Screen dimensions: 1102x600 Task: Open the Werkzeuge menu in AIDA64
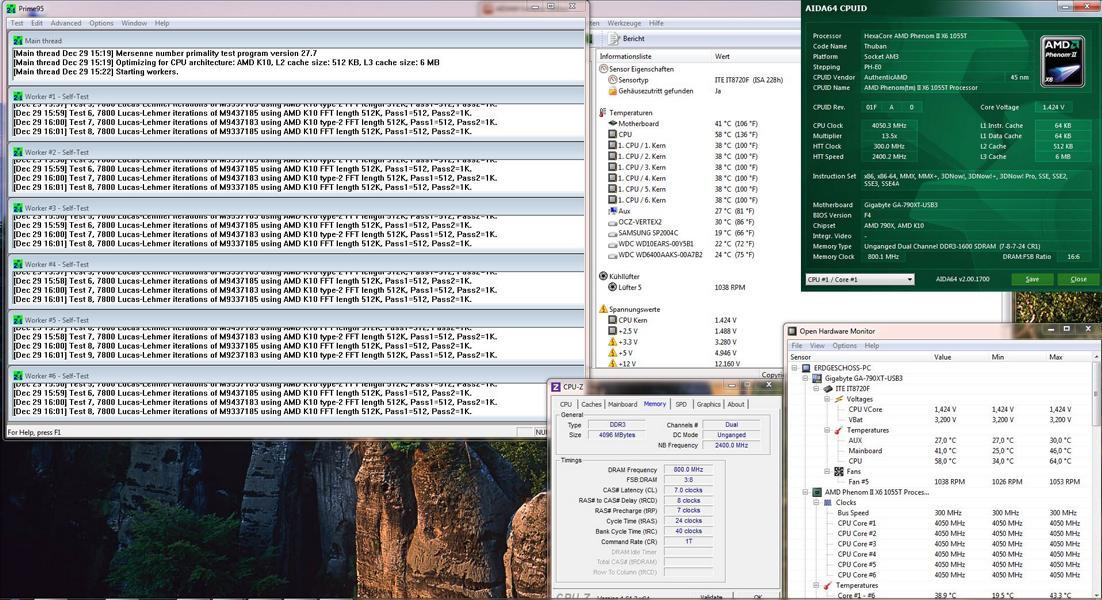[625, 23]
